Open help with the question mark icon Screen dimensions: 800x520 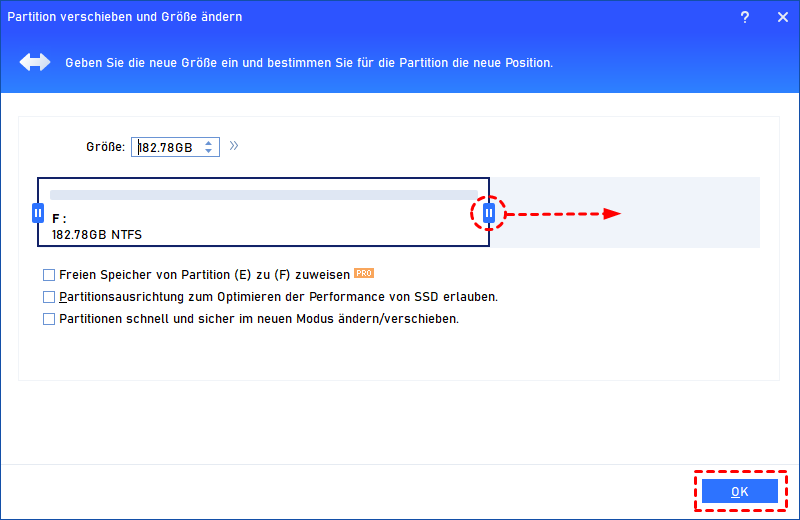pos(744,17)
